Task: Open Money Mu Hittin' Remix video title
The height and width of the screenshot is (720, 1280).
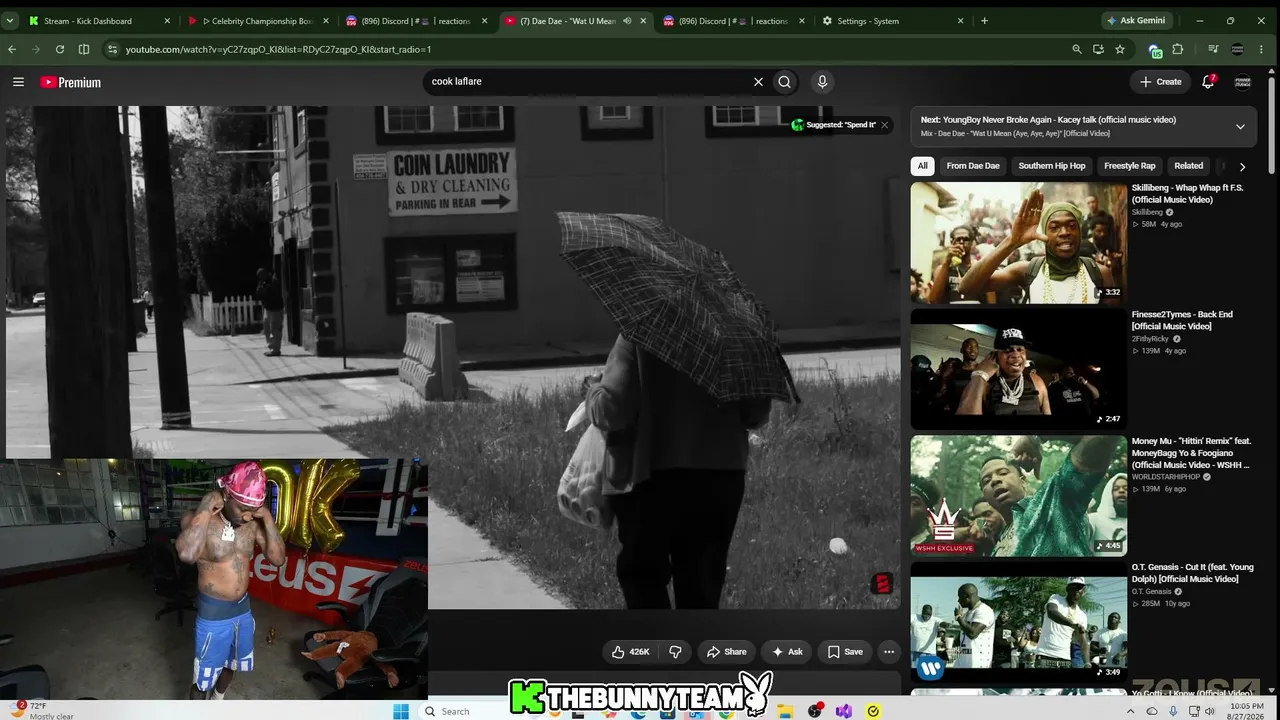Action: point(1192,453)
